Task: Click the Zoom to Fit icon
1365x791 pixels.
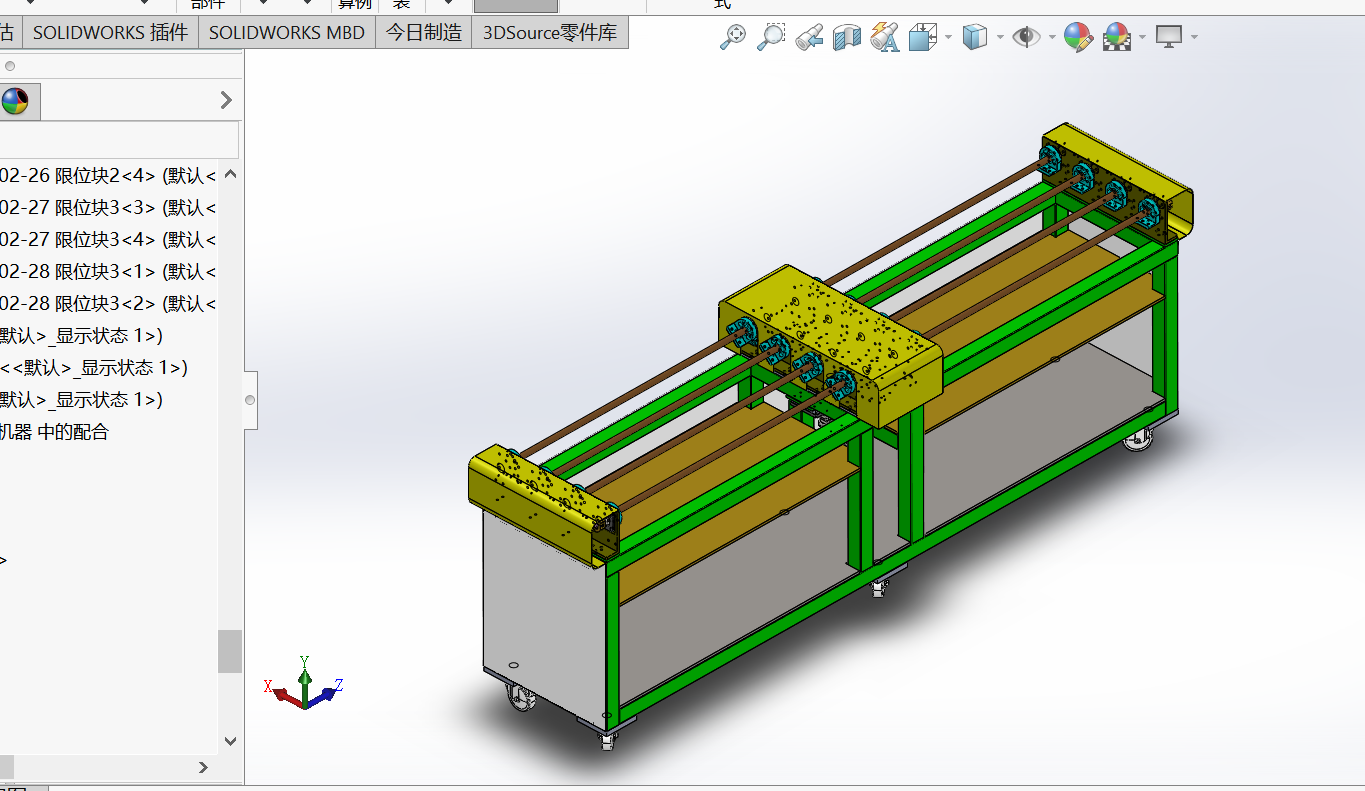Action: [x=733, y=37]
